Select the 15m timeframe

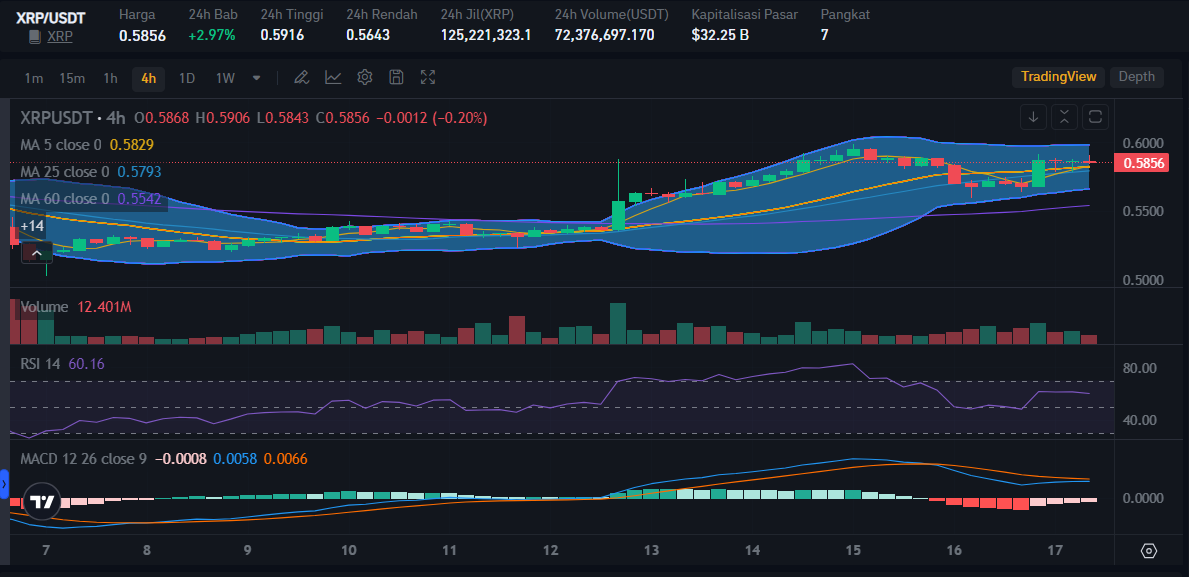click(72, 77)
